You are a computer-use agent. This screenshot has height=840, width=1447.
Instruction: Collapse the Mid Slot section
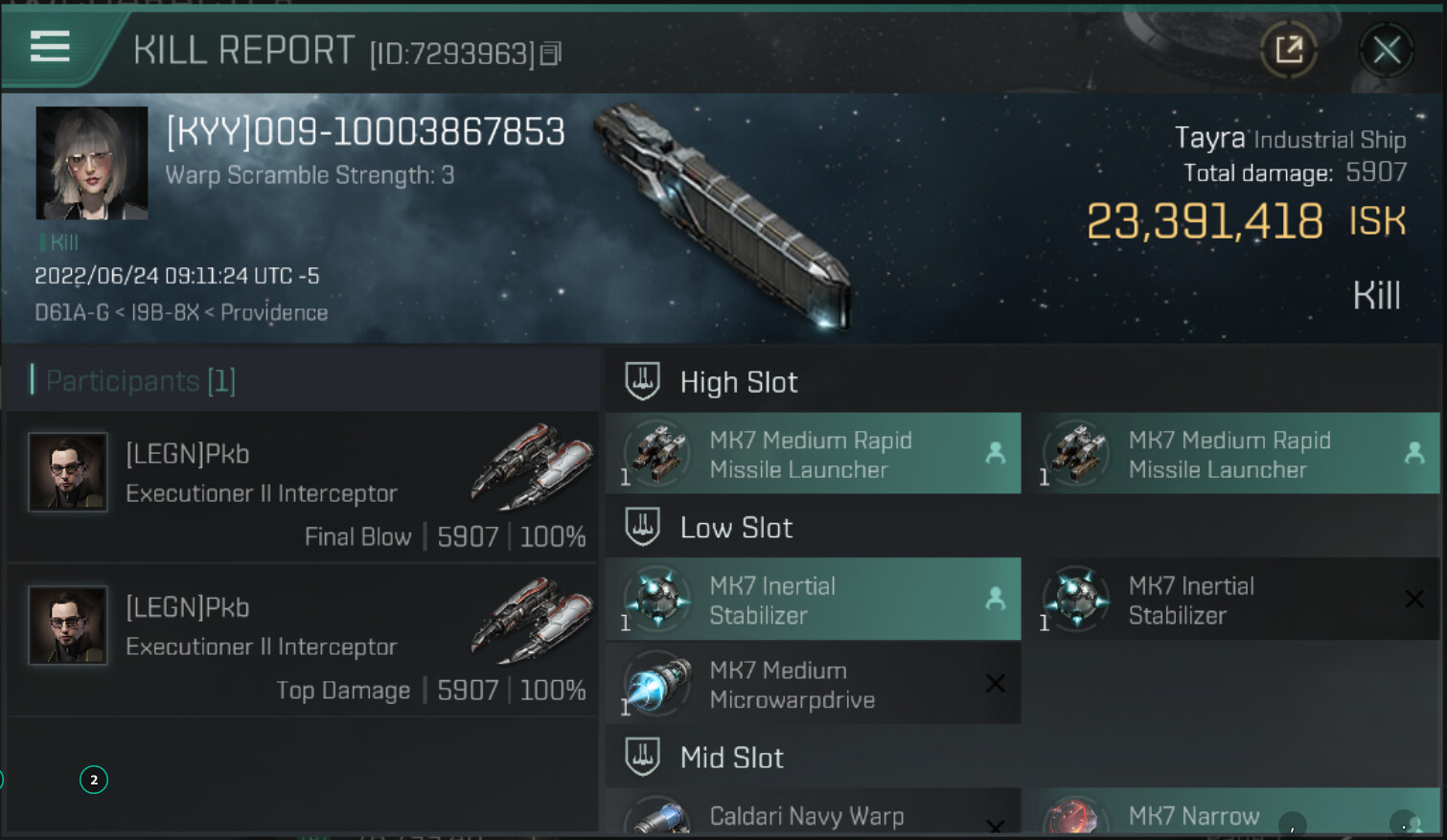(x=642, y=757)
